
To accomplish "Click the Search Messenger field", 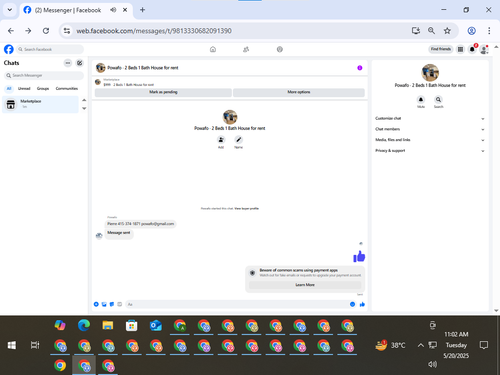I will tap(44, 75).
